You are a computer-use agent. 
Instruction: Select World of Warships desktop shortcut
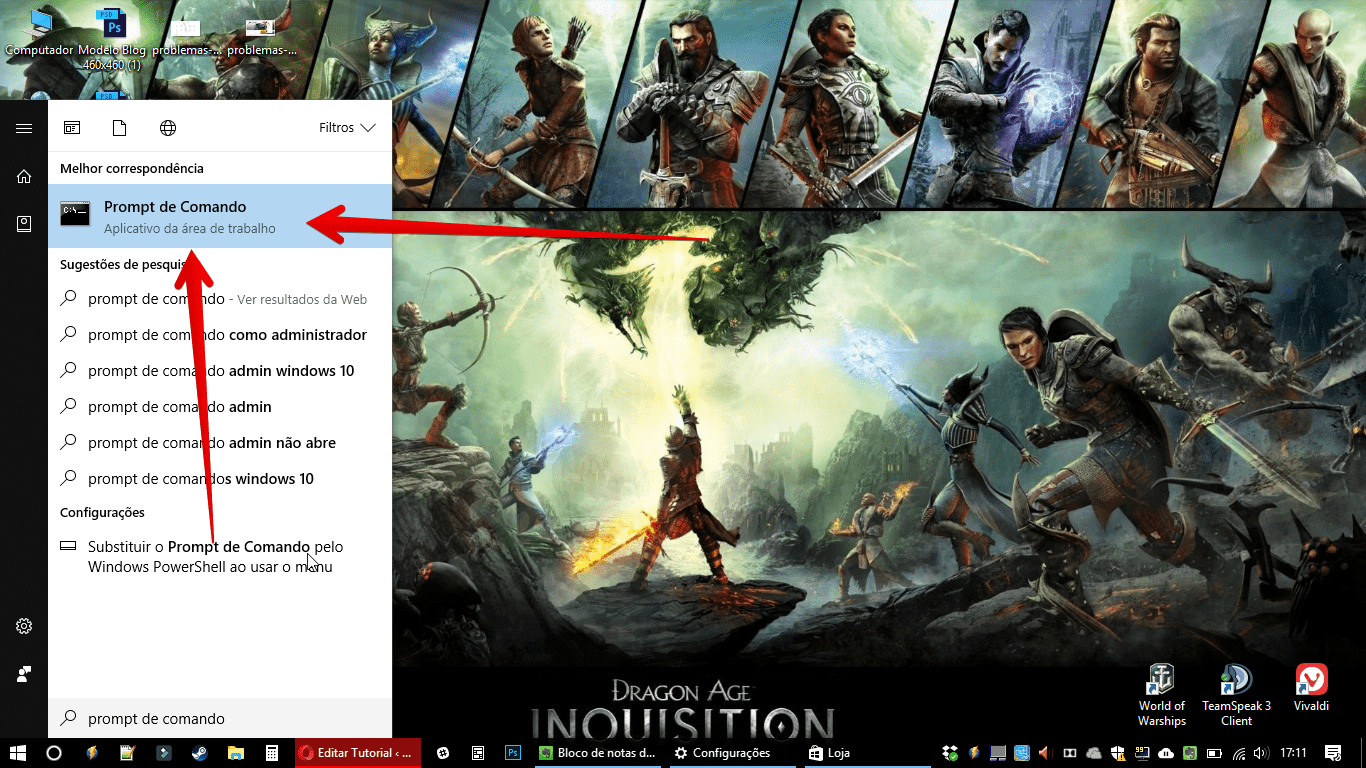(1161, 695)
